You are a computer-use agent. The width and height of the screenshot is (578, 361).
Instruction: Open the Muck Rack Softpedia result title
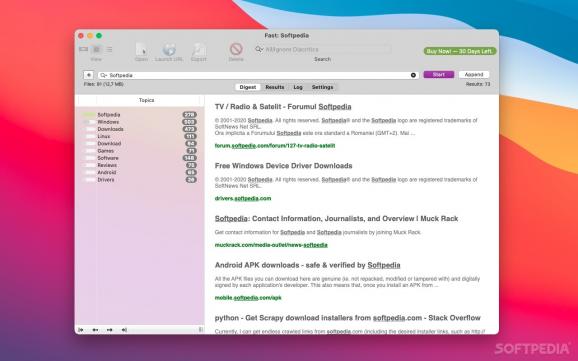point(336,219)
